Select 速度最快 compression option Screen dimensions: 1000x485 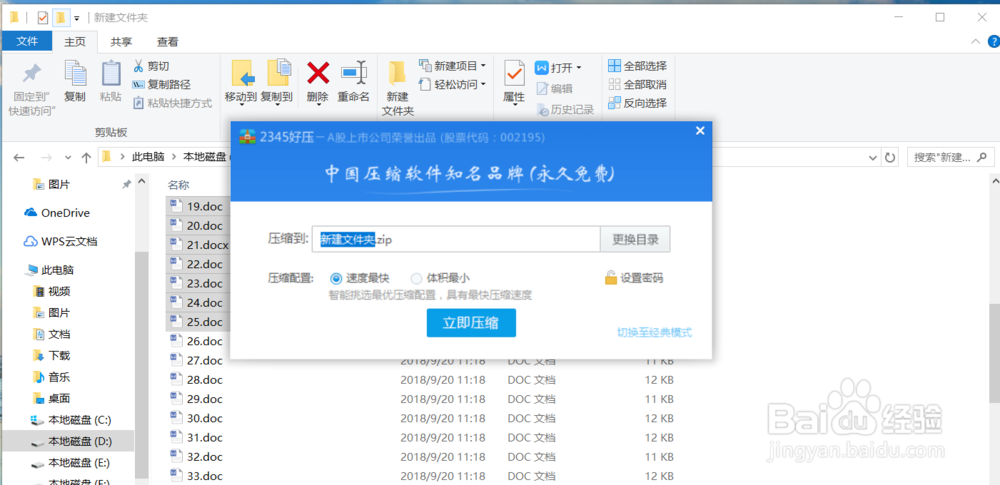pyautogui.click(x=360, y=278)
